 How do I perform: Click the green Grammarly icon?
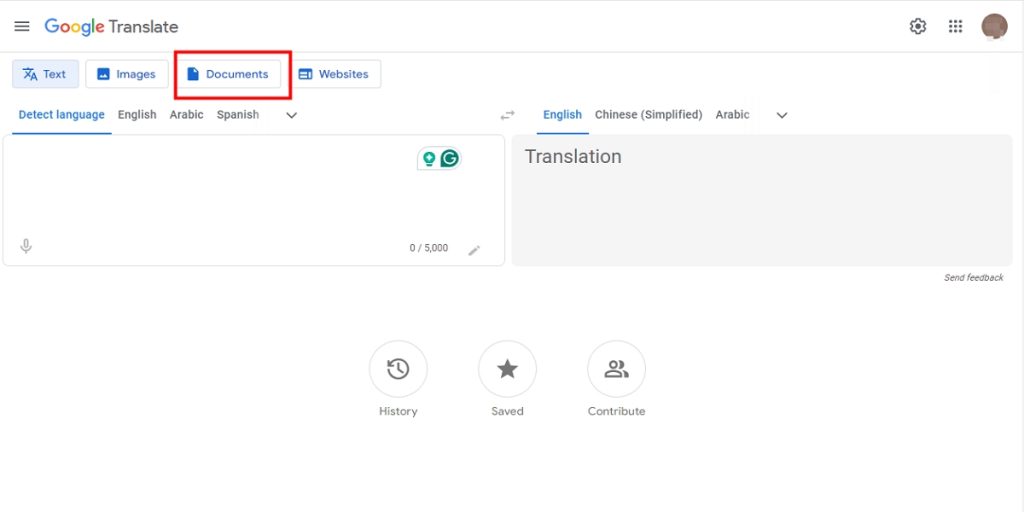pyautogui.click(x=450, y=158)
